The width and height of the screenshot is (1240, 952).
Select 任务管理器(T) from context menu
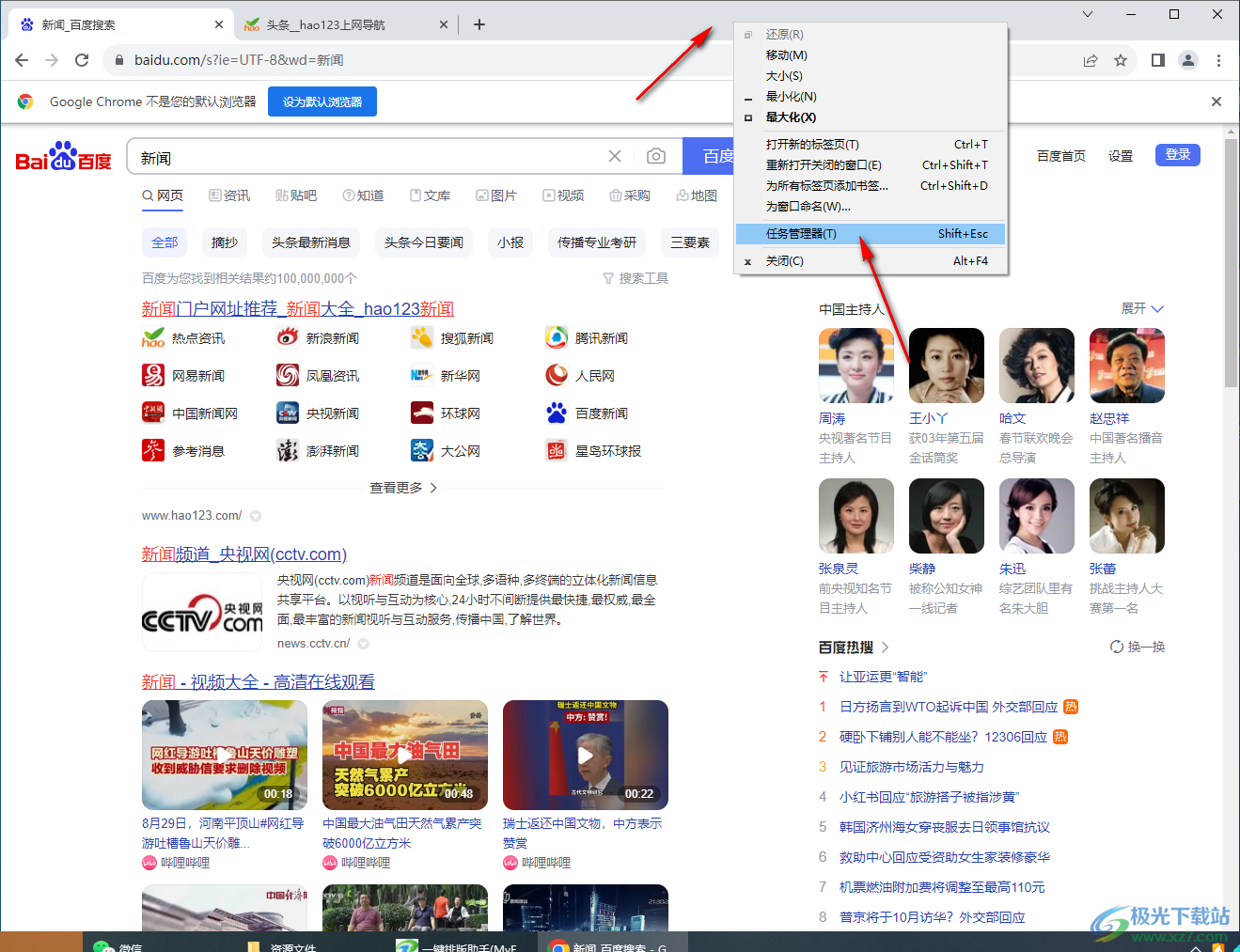tap(871, 234)
